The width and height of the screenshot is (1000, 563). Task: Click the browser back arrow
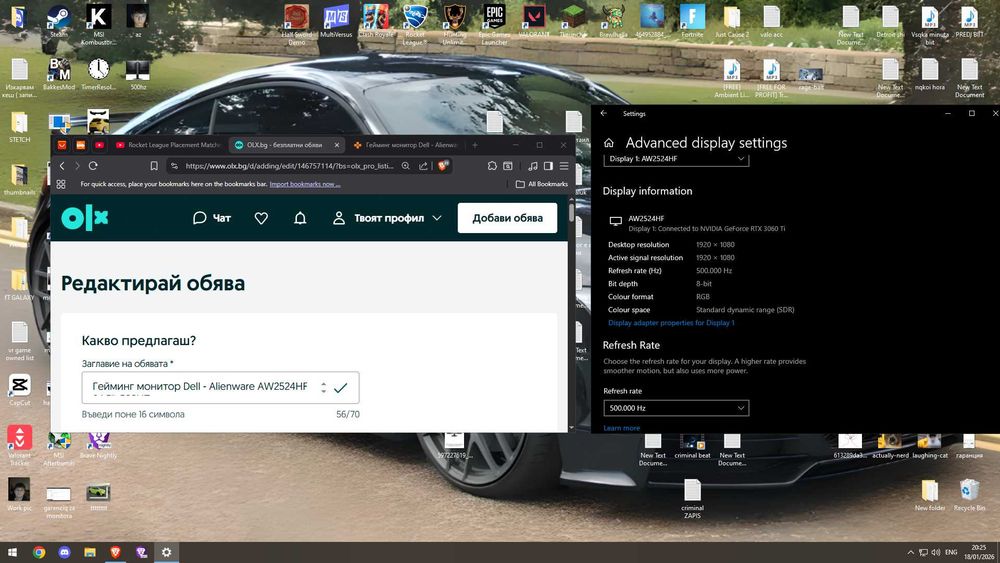pyautogui.click(x=62, y=166)
